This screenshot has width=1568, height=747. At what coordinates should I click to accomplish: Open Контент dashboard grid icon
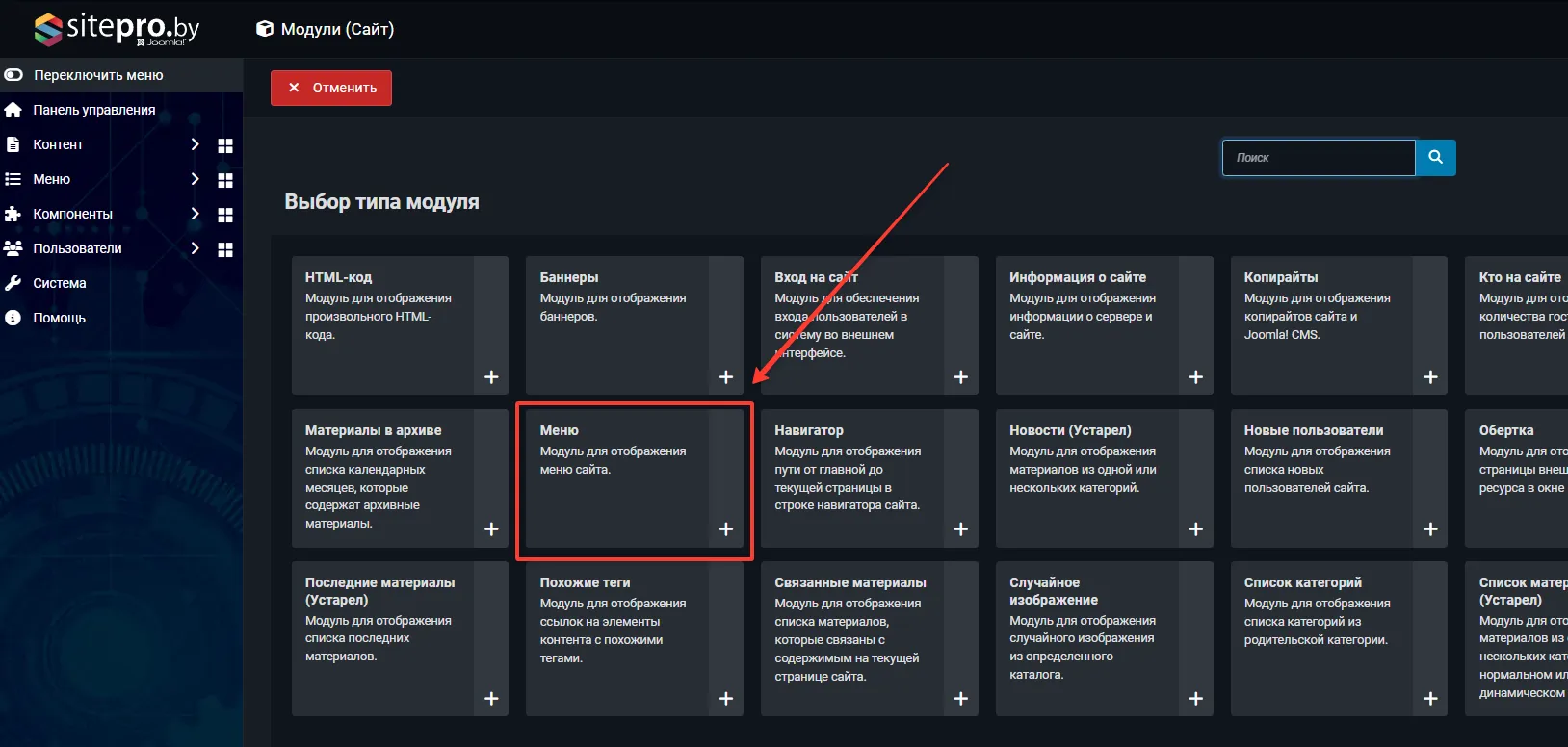coord(225,145)
